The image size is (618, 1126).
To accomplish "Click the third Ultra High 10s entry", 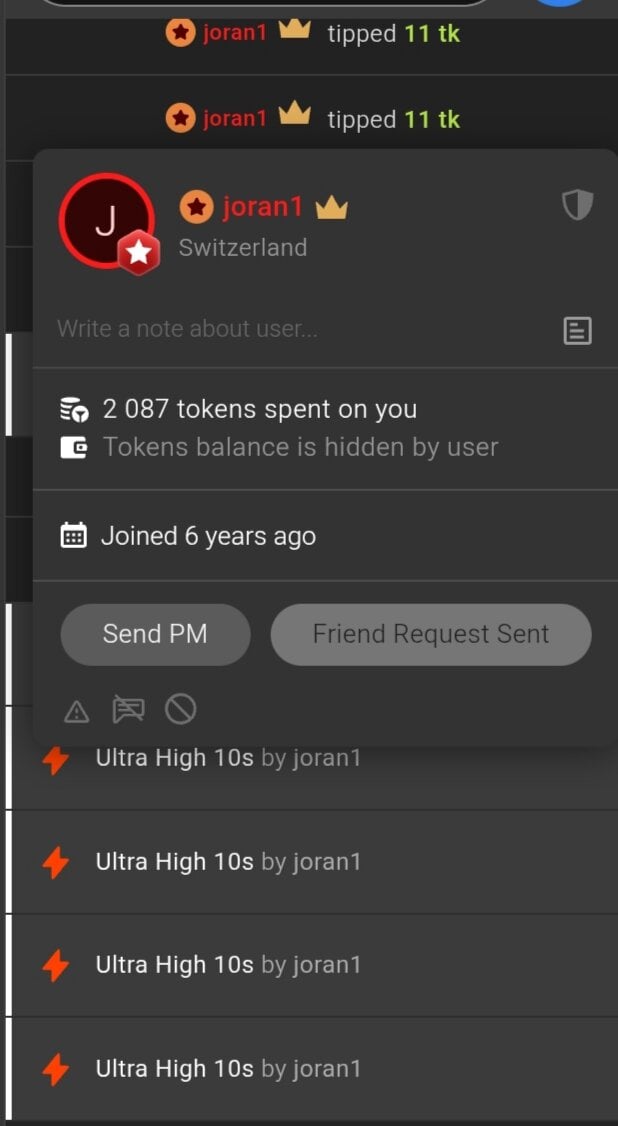I will tap(227, 965).
